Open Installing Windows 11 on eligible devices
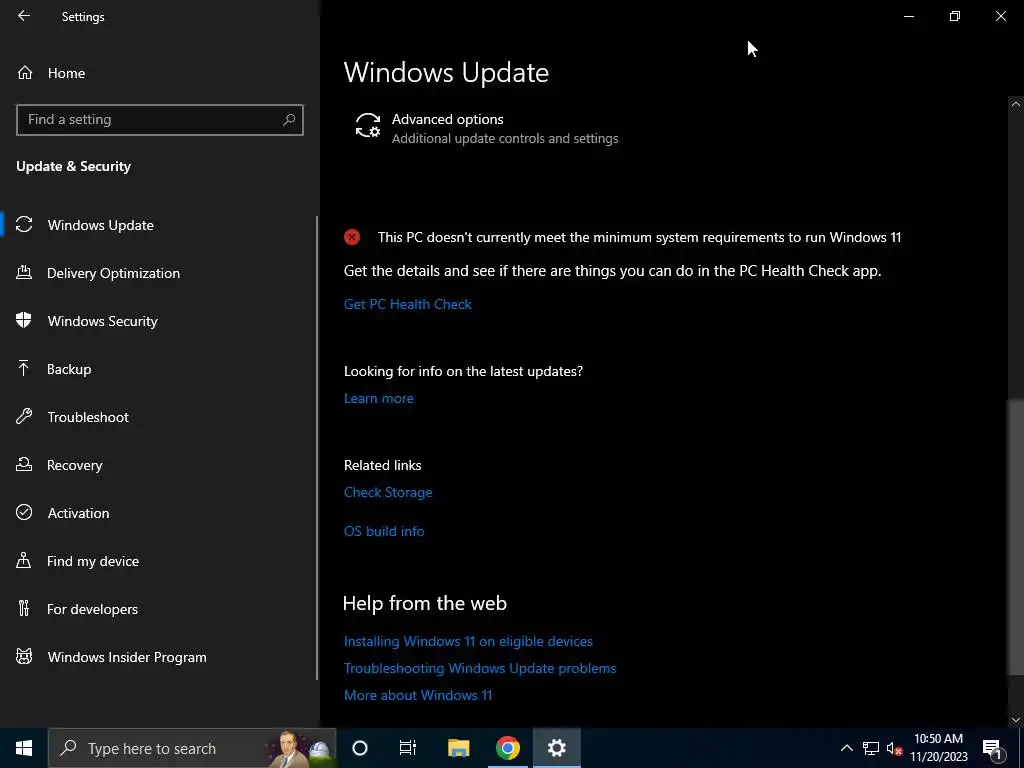Viewport: 1024px width, 768px height. click(468, 641)
